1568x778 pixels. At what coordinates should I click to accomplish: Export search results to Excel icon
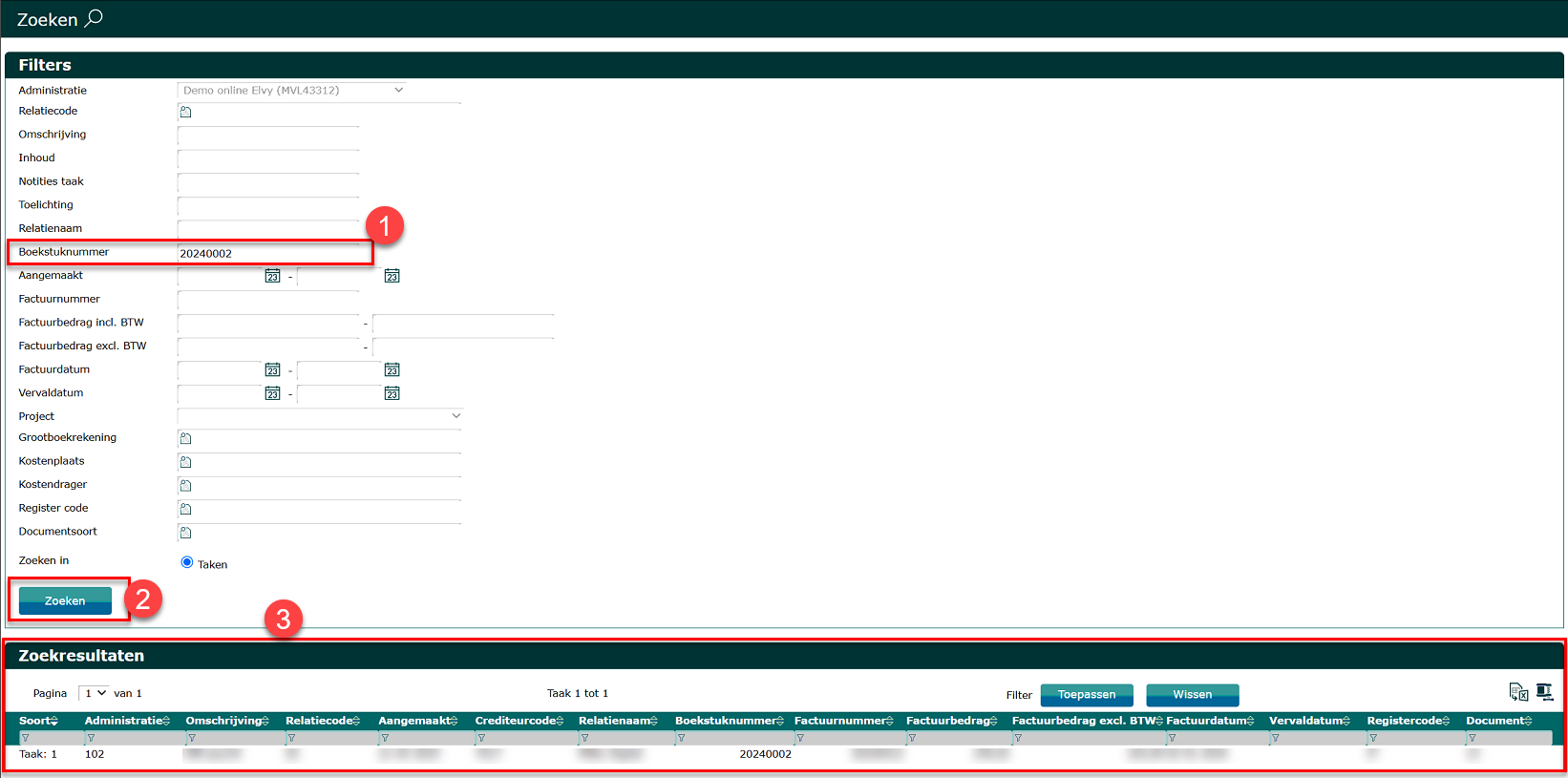point(1517,692)
